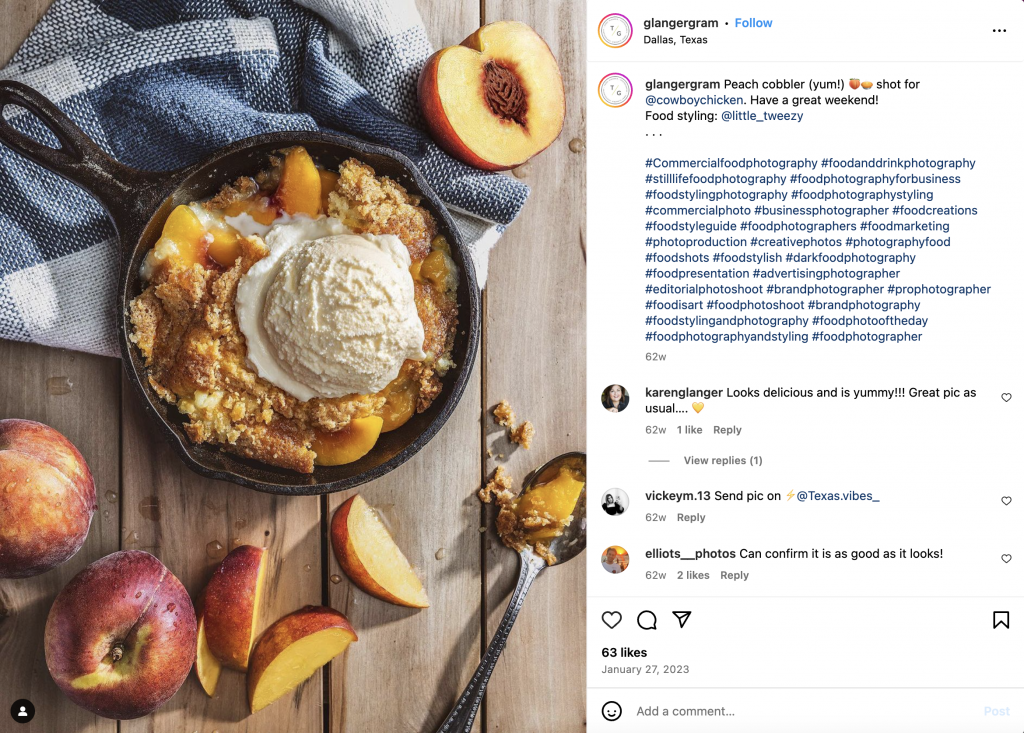Share the post via paper plane icon
1024x733 pixels.
[x=682, y=619]
